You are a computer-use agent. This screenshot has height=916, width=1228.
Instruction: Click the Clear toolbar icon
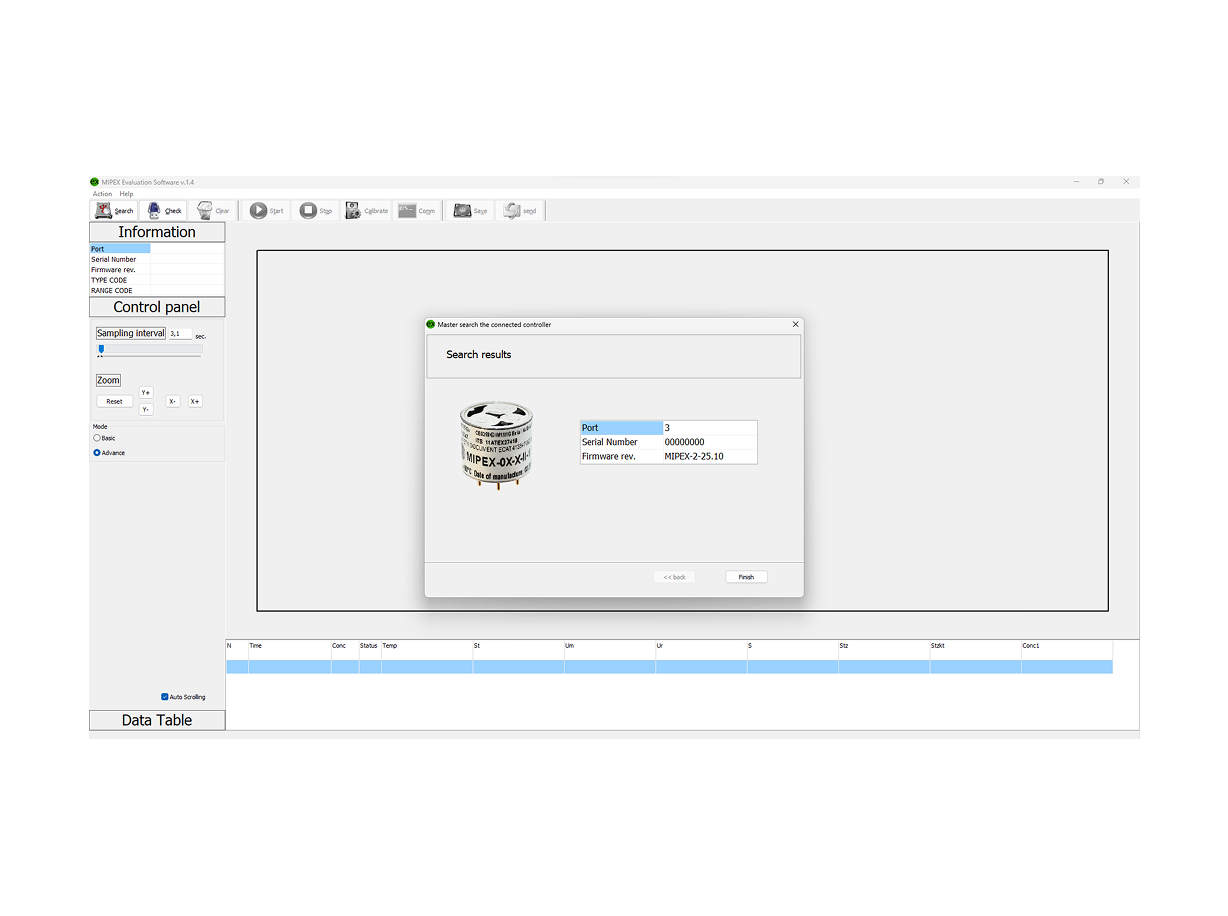204,211
